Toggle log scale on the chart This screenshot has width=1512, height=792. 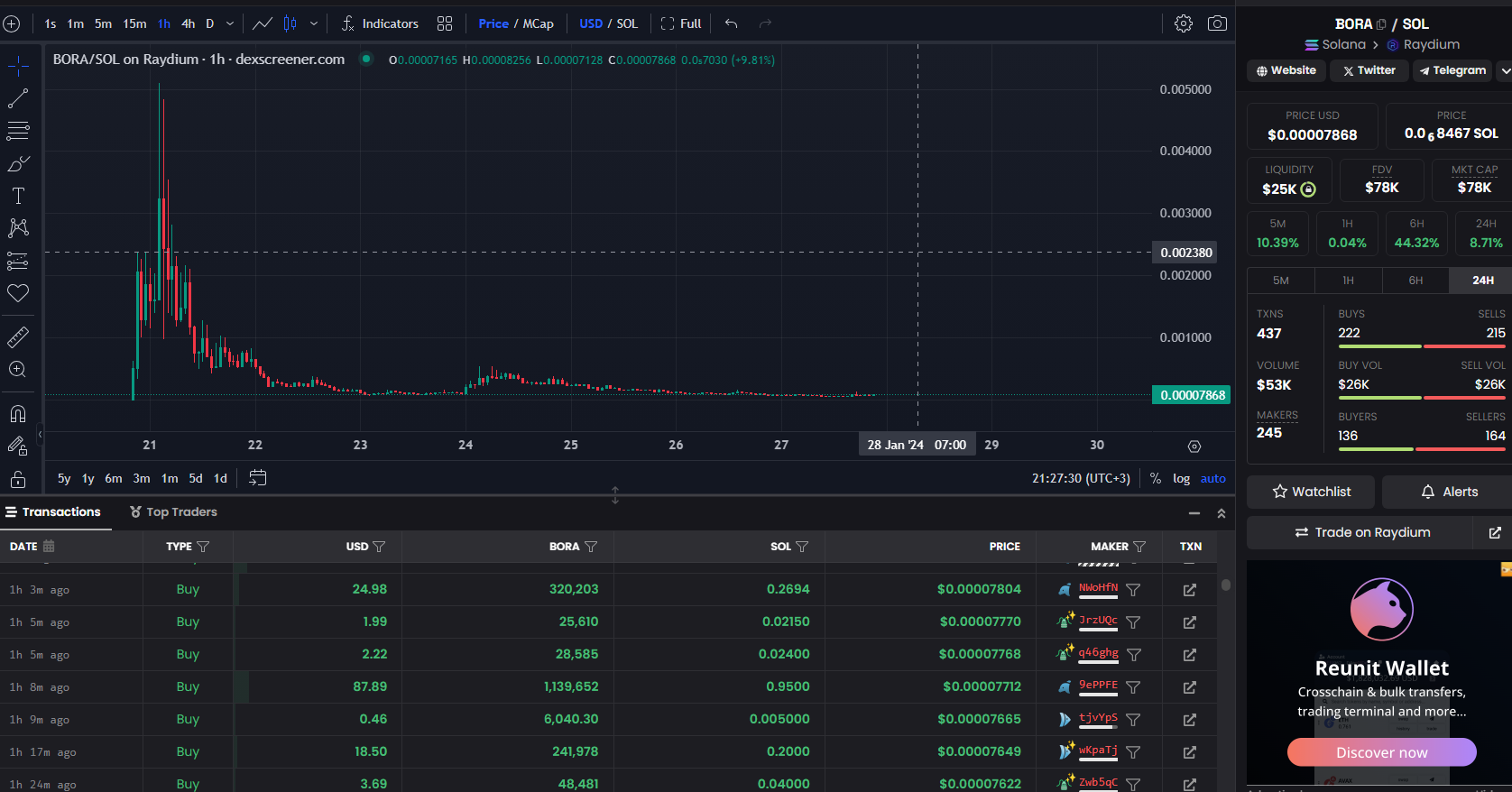pyautogui.click(x=1181, y=479)
